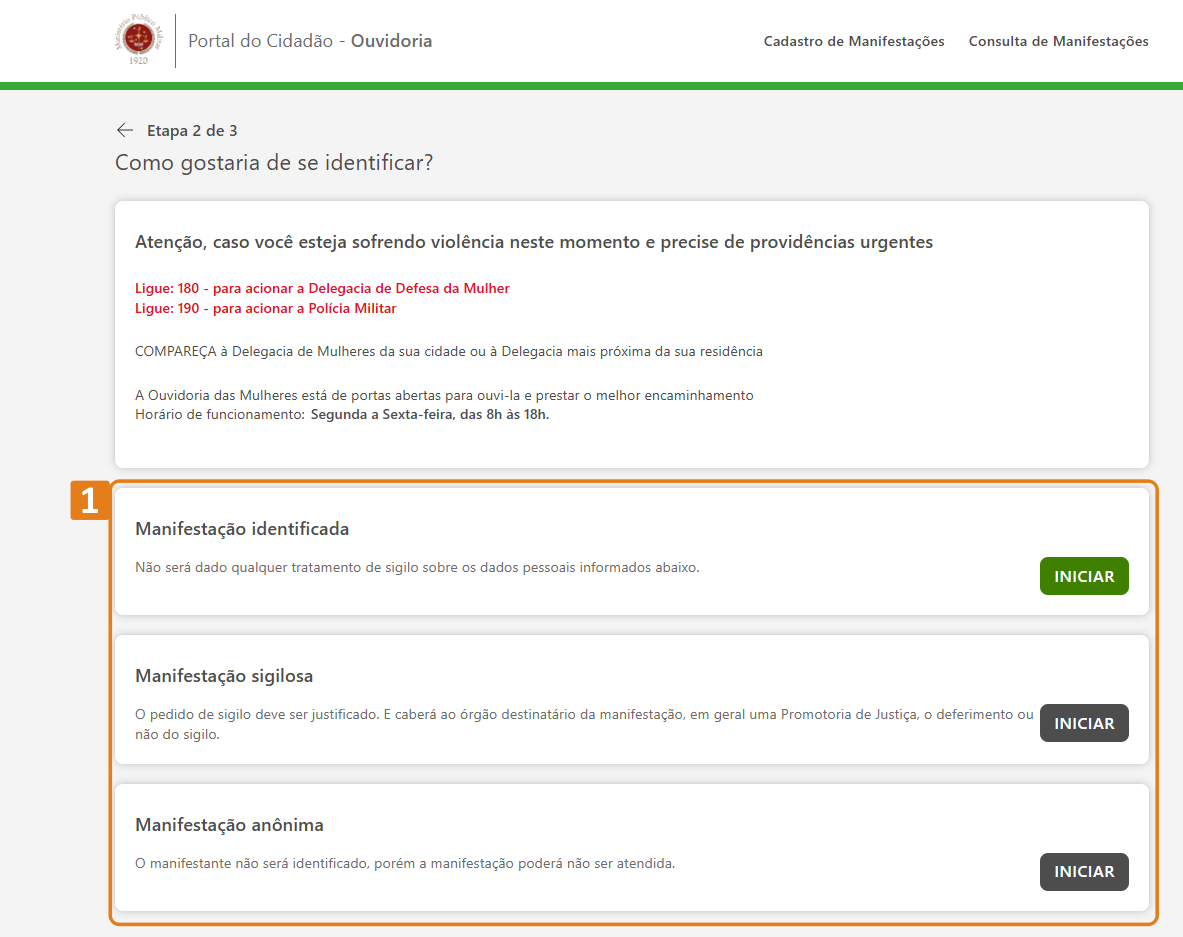This screenshot has height=937, width=1183.
Task: Go back using the left arrow icon
Action: [125, 130]
